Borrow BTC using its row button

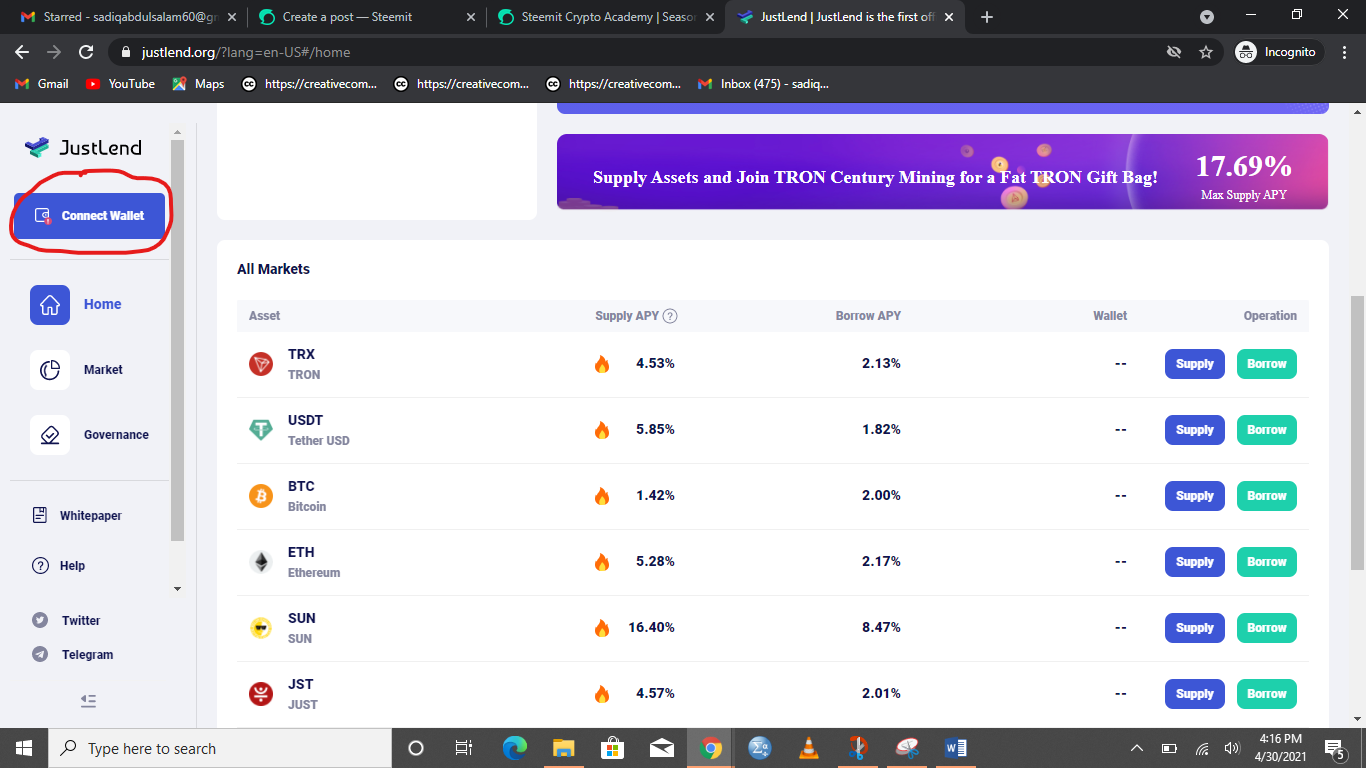coord(1267,496)
